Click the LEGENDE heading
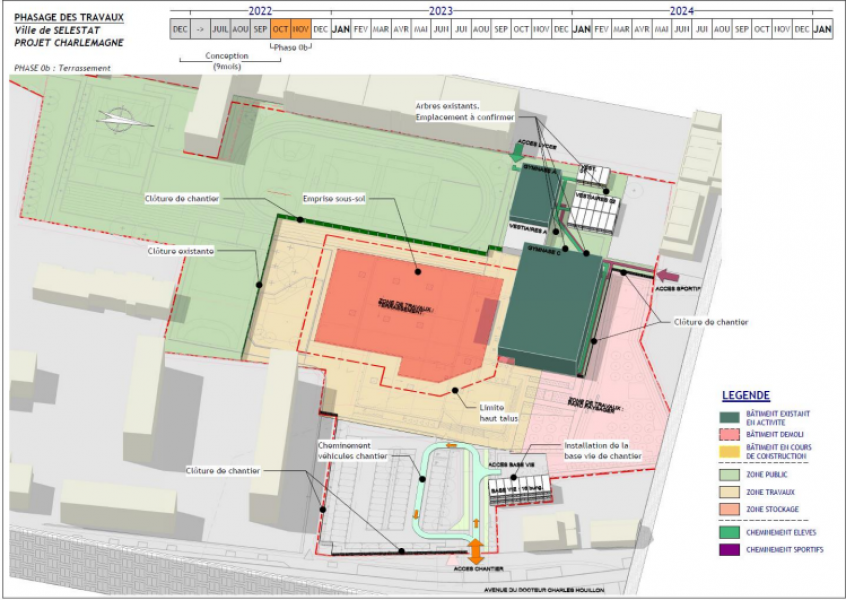 point(745,395)
